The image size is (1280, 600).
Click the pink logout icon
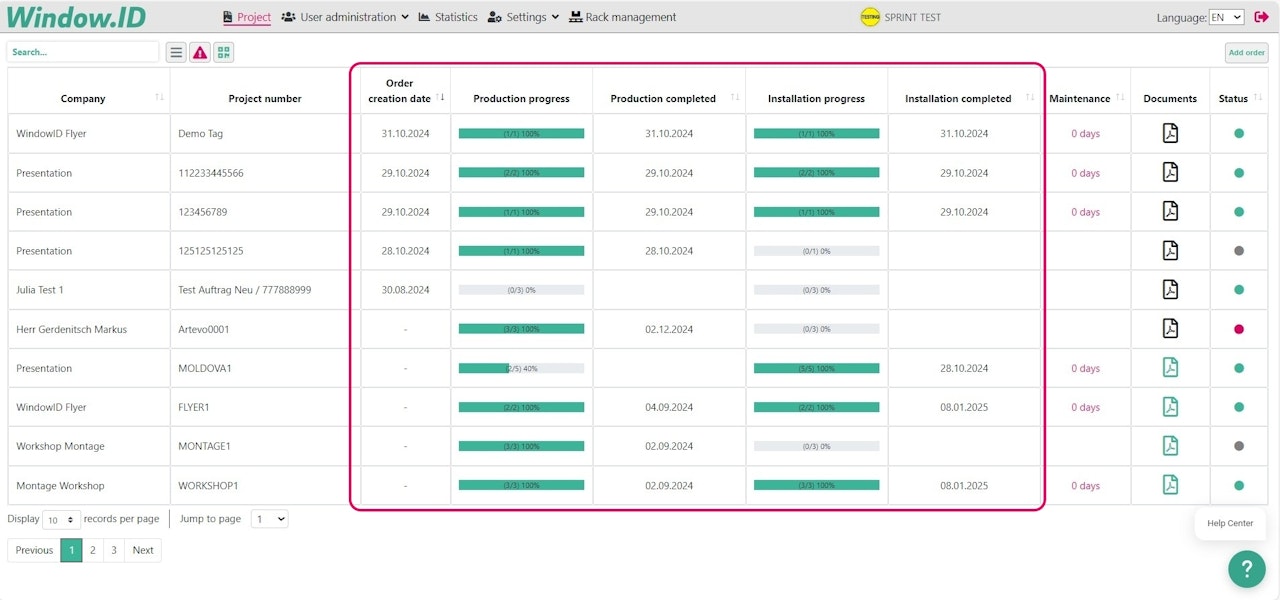[x=1261, y=17]
